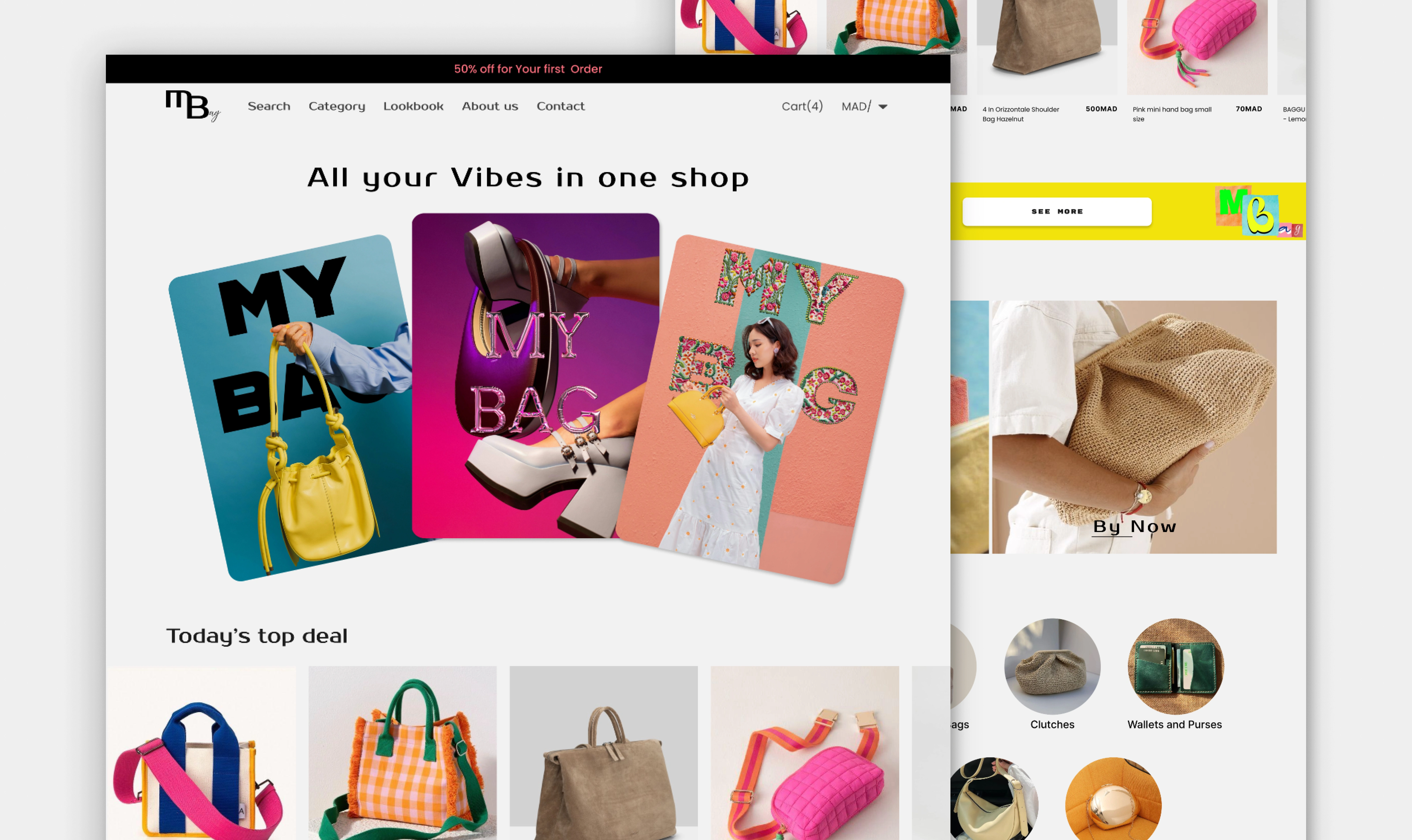Open the Search menu item
Viewport: 1412px width, 840px height.
click(x=269, y=106)
